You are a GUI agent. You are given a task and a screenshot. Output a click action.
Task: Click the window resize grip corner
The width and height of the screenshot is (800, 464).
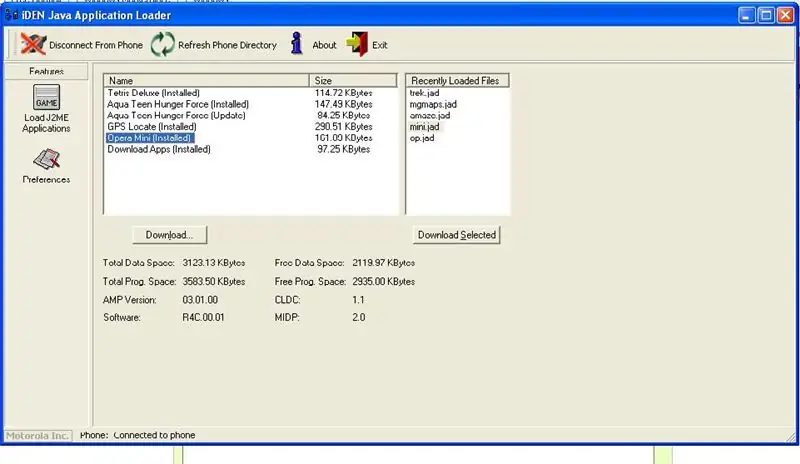791,436
